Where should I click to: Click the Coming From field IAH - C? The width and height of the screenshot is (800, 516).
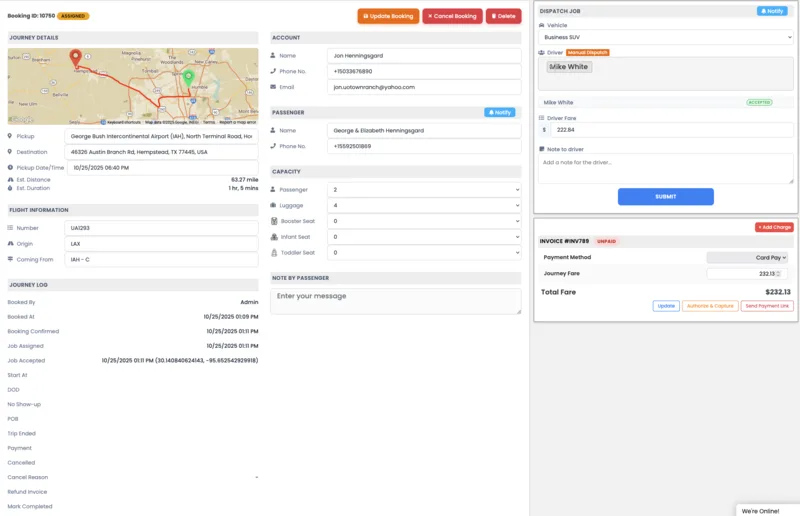tap(161, 260)
